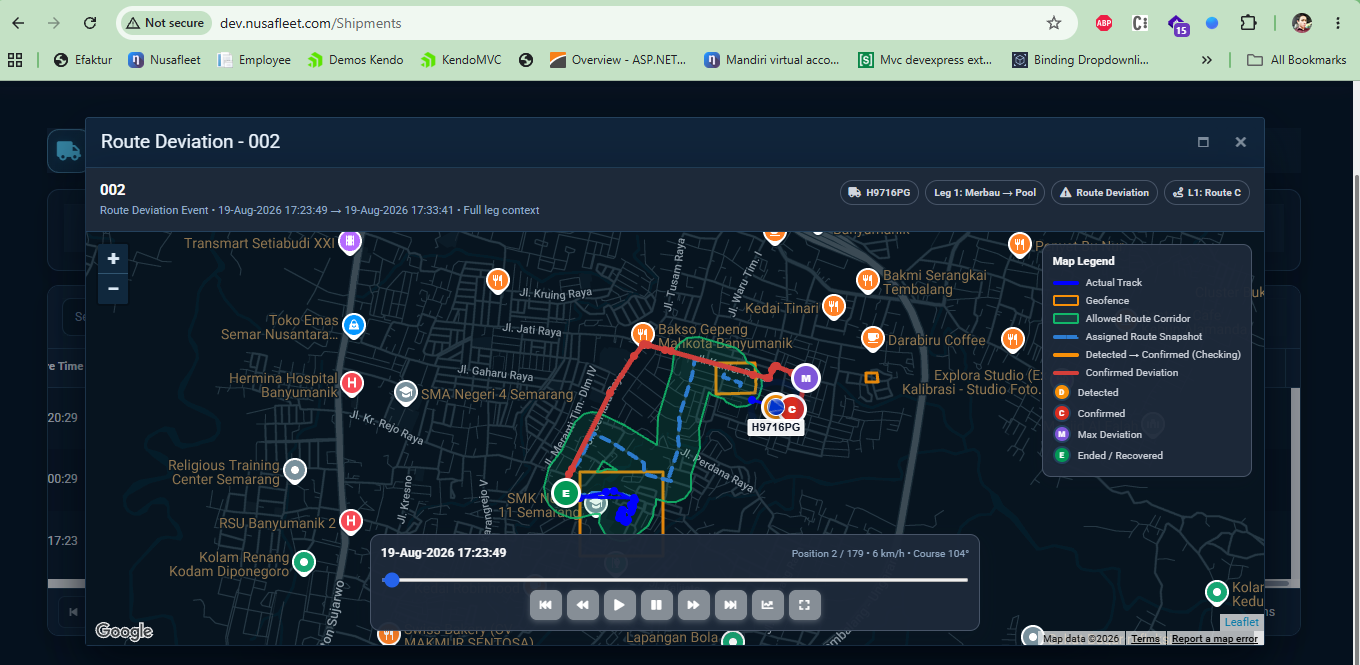Screen dimensions: 1360x665
Task: Open the AdBlock Plus extension icon
Action: (x=1104, y=22)
